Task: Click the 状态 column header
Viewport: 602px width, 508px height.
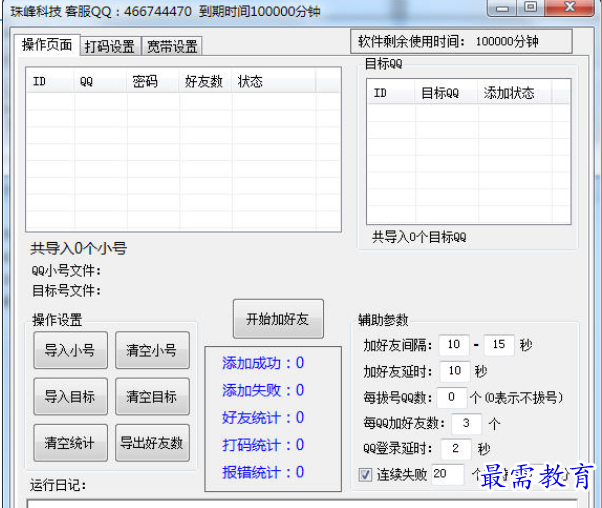Action: 274,81
